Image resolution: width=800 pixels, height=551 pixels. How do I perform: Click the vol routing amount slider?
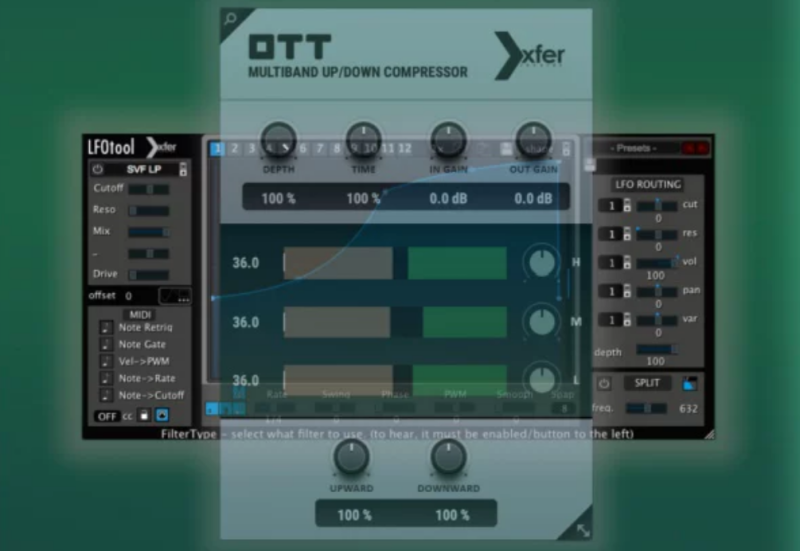(x=657, y=263)
